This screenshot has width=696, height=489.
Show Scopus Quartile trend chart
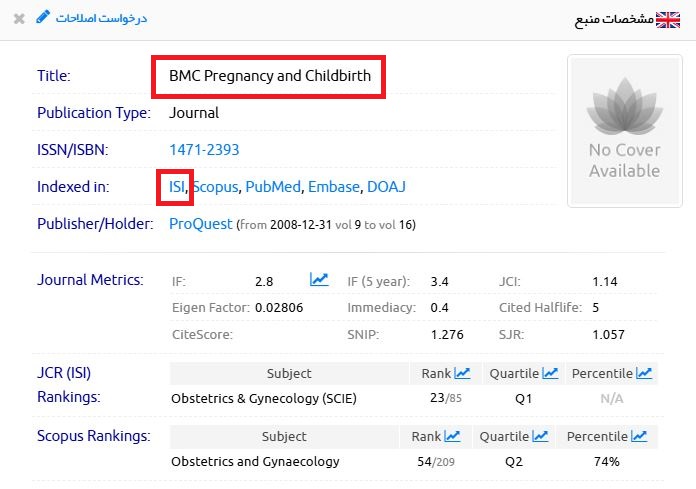tap(541, 436)
